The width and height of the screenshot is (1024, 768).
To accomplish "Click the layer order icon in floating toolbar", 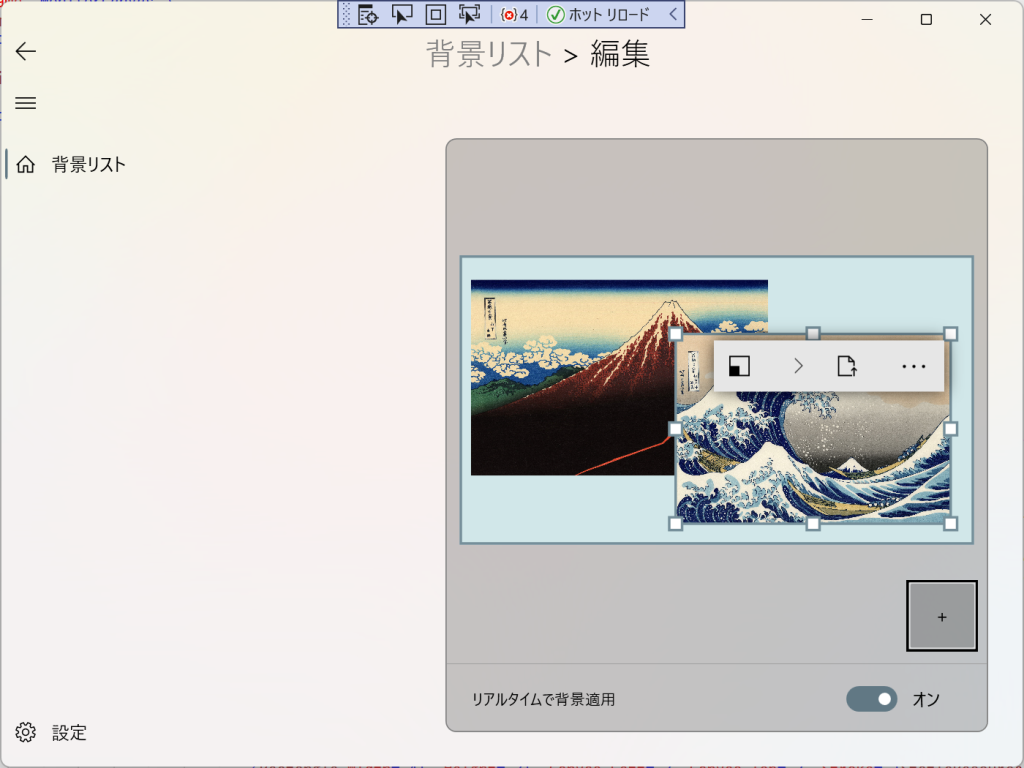I will [x=739, y=366].
